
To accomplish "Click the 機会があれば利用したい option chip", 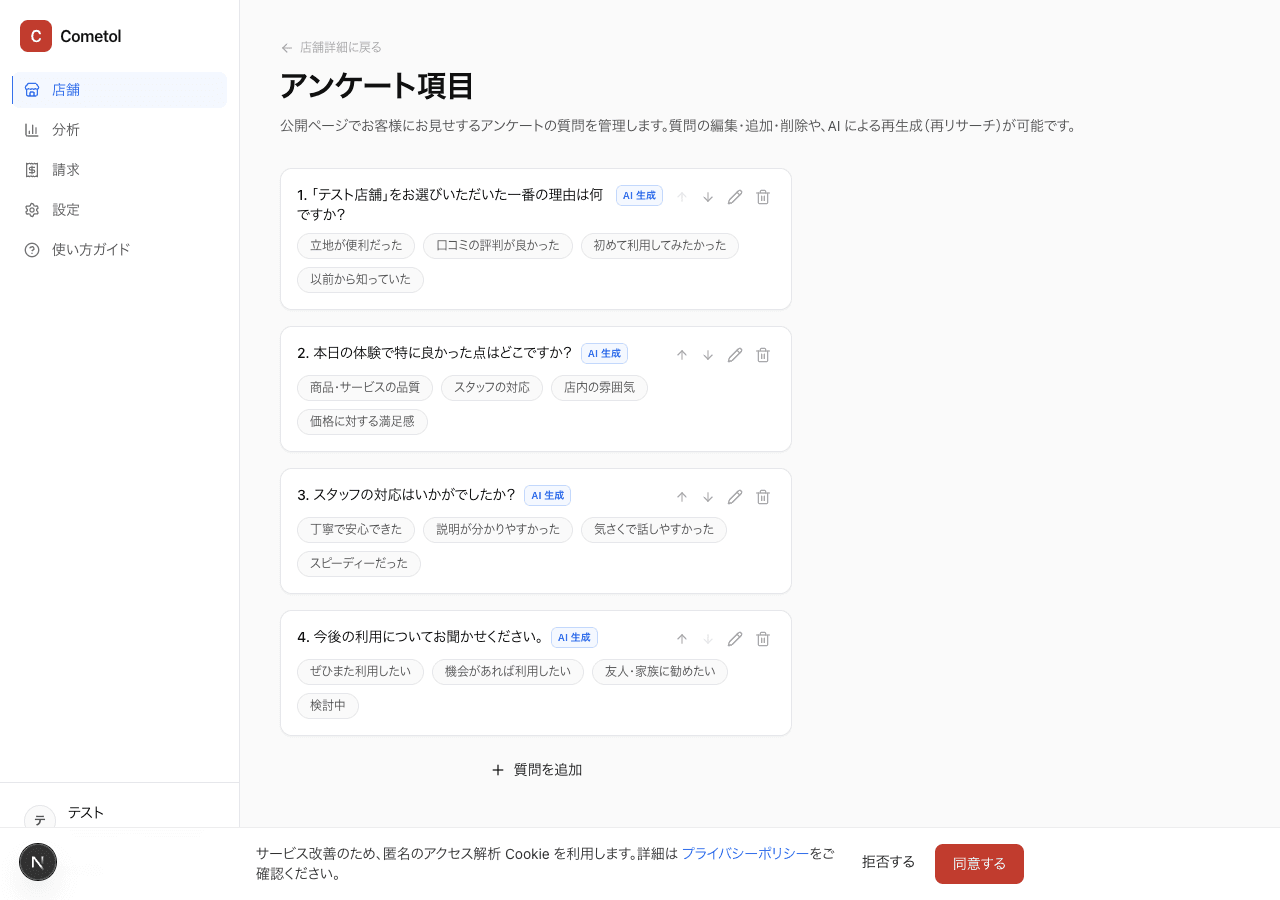I will (508, 672).
